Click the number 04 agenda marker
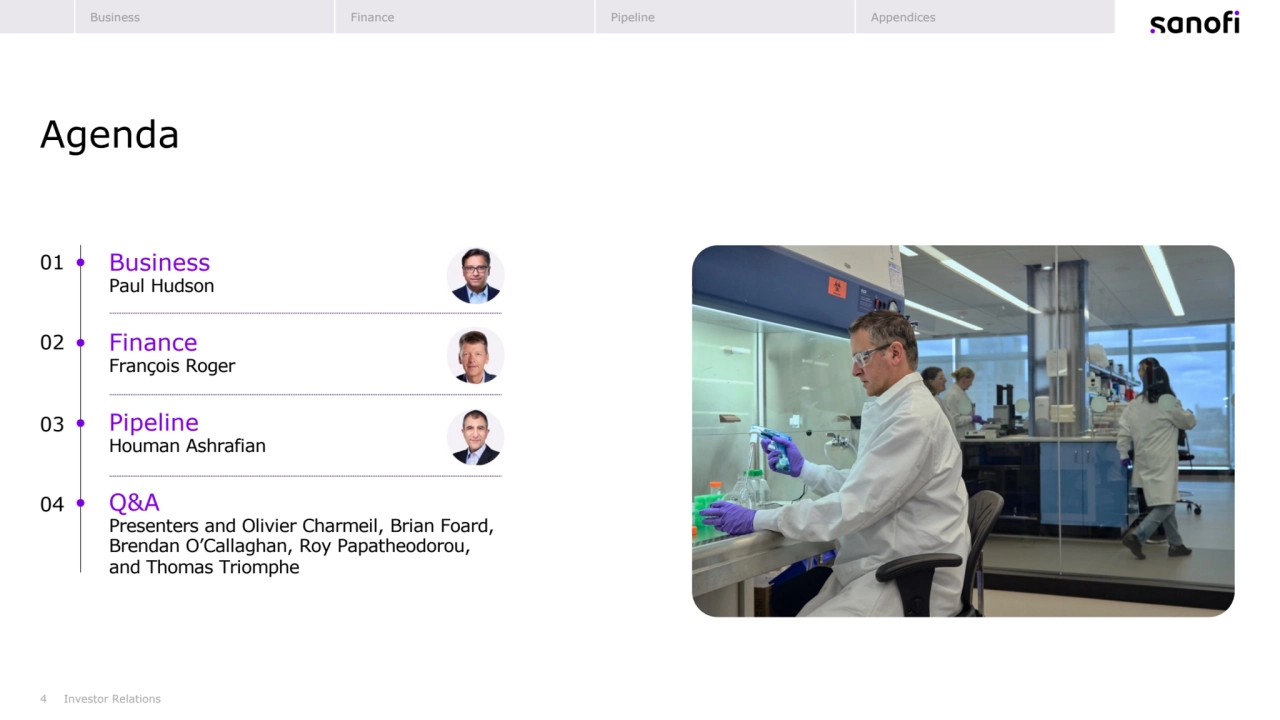The height and width of the screenshot is (720, 1280). pos(52,504)
